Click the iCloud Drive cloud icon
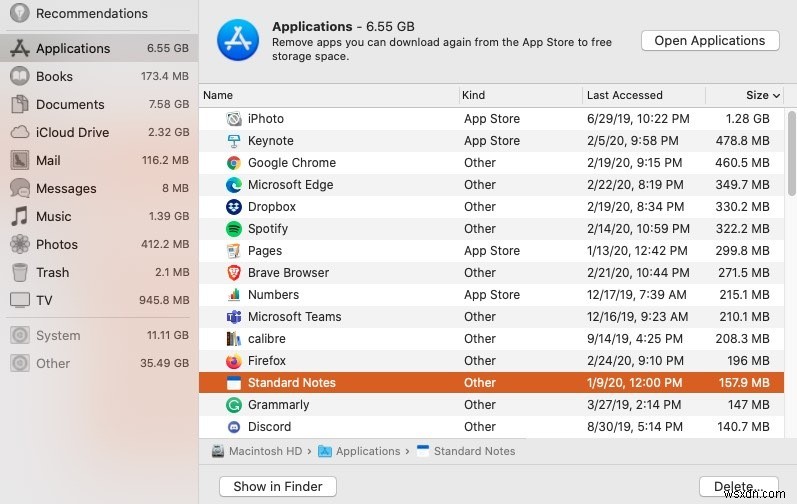This screenshot has width=797, height=504. (x=20, y=132)
